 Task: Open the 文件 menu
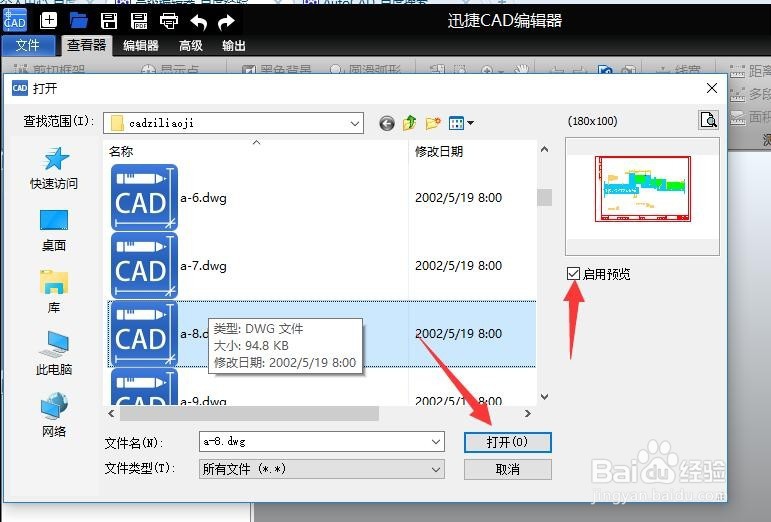click(x=28, y=46)
